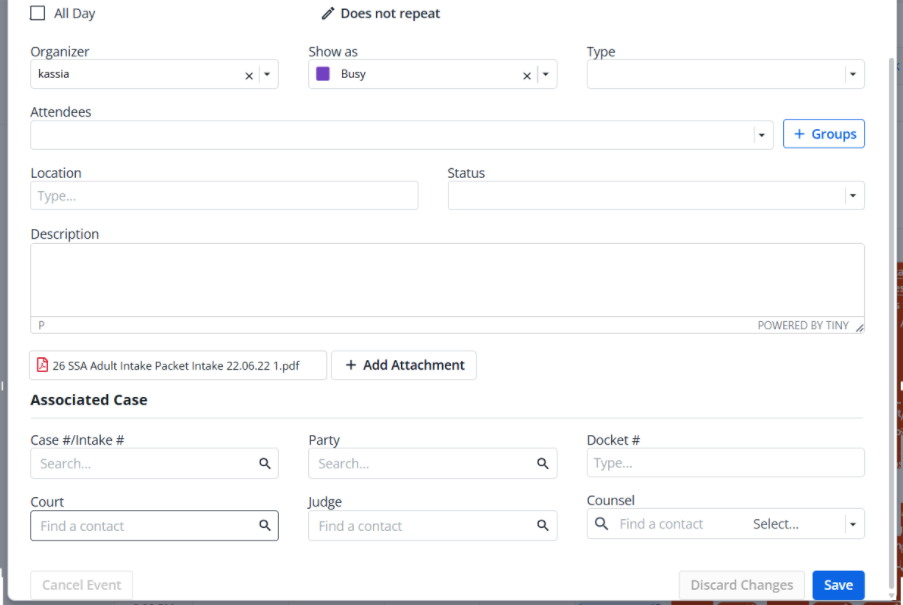Click the PDF icon on the attached intake packet
Image resolution: width=903 pixels, height=605 pixels.
tap(42, 365)
